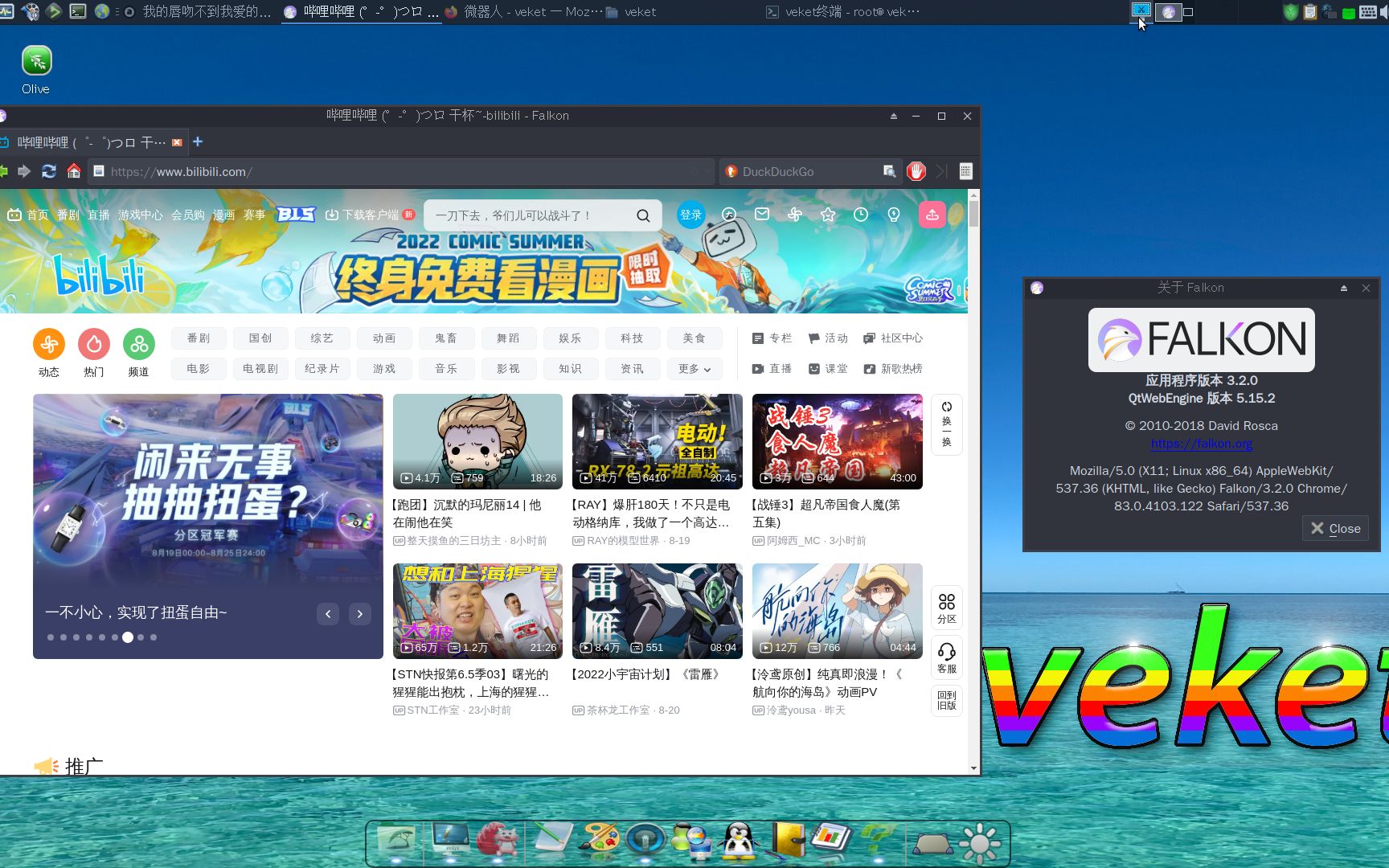Screen dimensions: 1389x868
Task: Click the 下载客户端 link
Action: coord(370,215)
